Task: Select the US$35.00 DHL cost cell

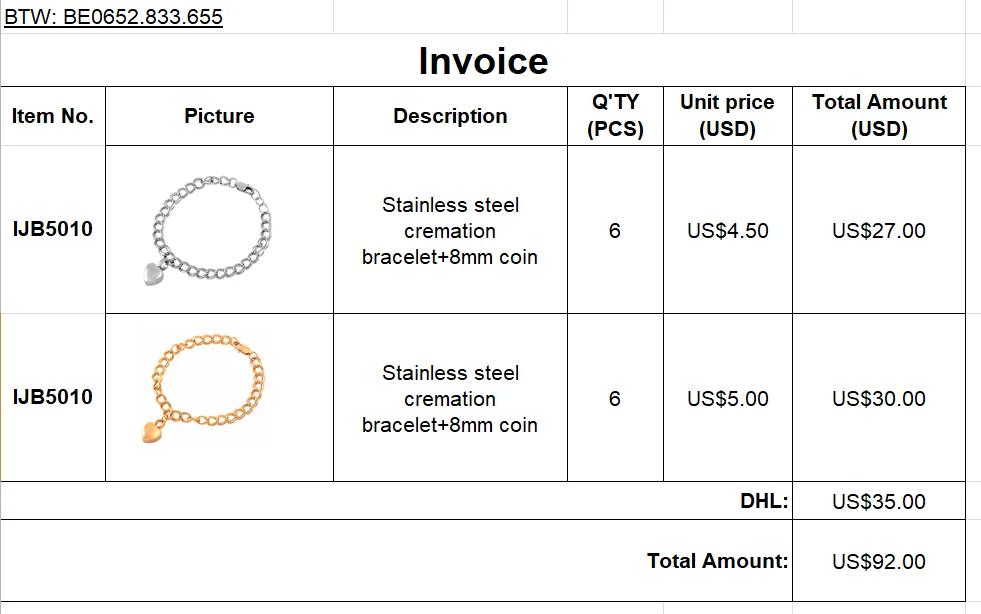Action: tap(879, 501)
